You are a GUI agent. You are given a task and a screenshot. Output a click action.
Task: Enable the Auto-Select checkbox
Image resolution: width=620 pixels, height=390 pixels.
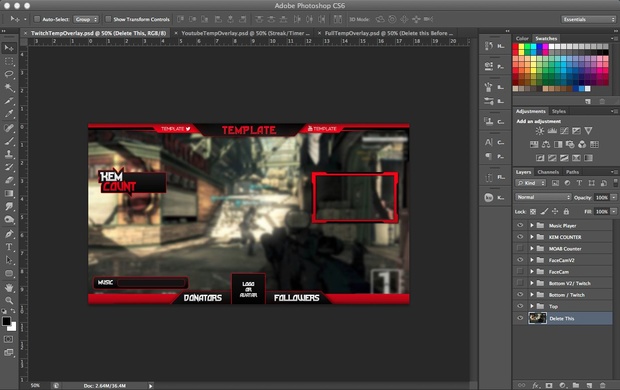click(x=37, y=19)
